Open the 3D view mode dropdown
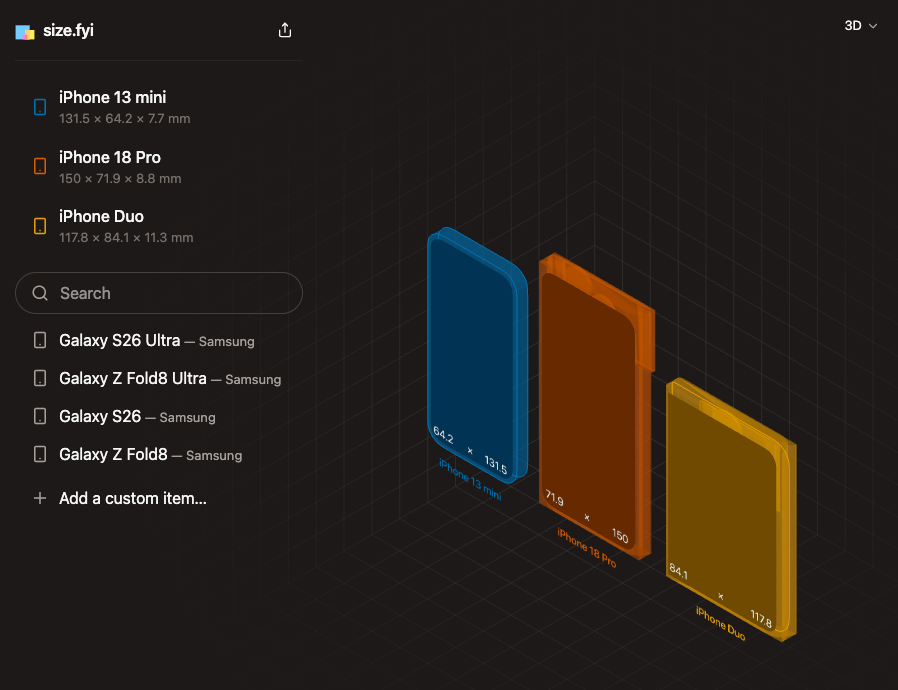This screenshot has width=898, height=690. (860, 26)
